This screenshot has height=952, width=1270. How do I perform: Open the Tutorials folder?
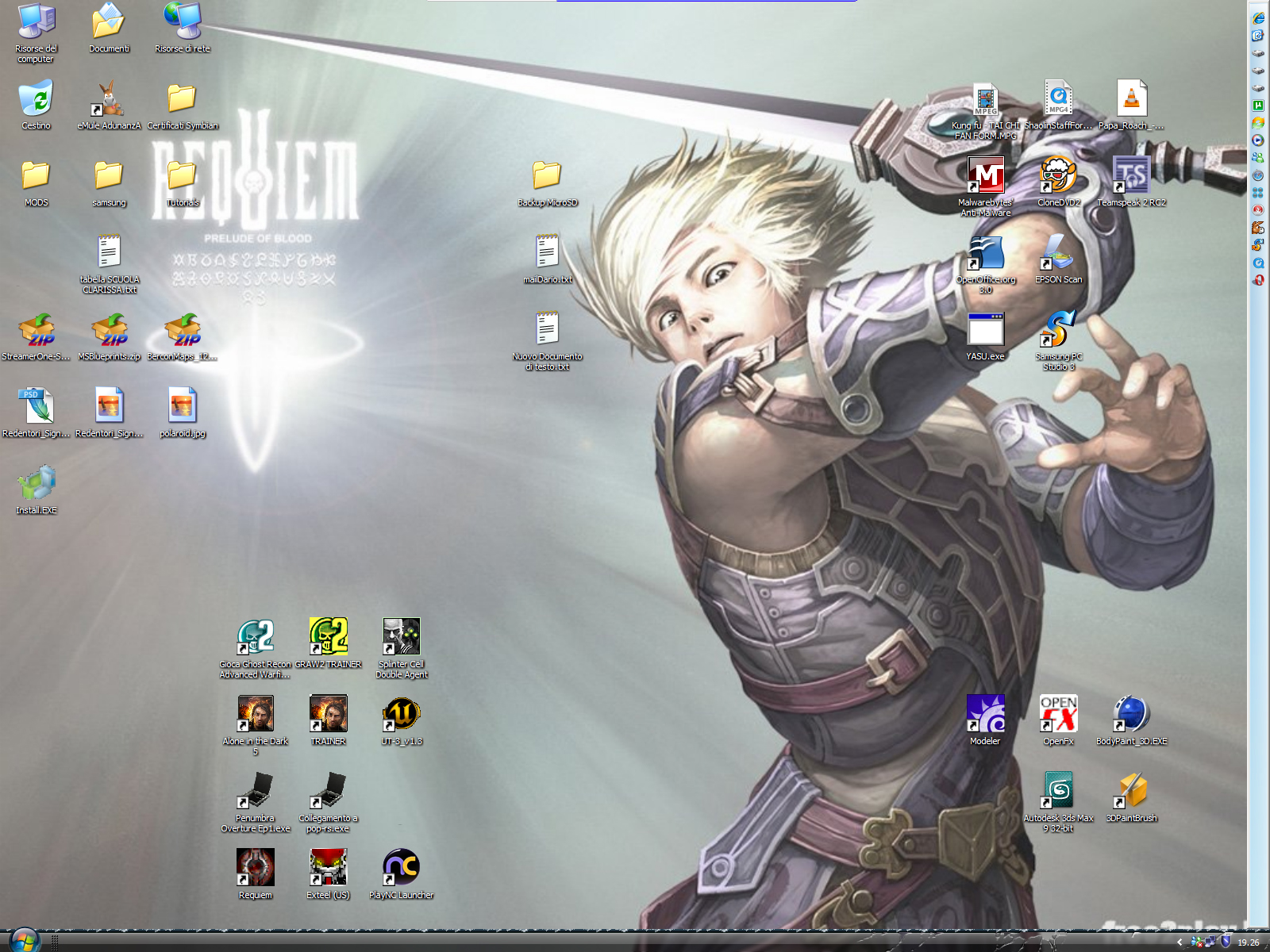182,183
